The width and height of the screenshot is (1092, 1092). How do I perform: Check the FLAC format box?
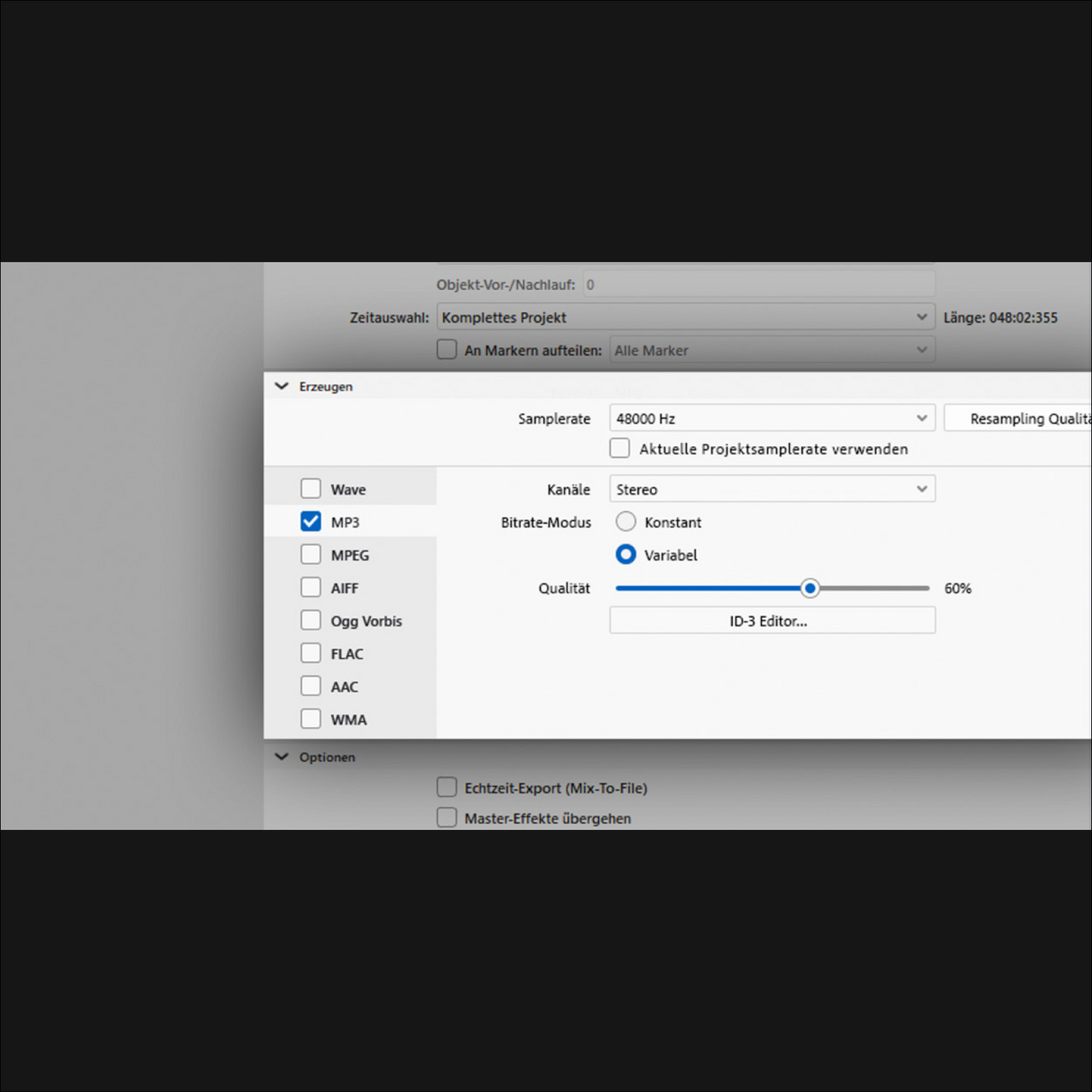click(x=311, y=653)
